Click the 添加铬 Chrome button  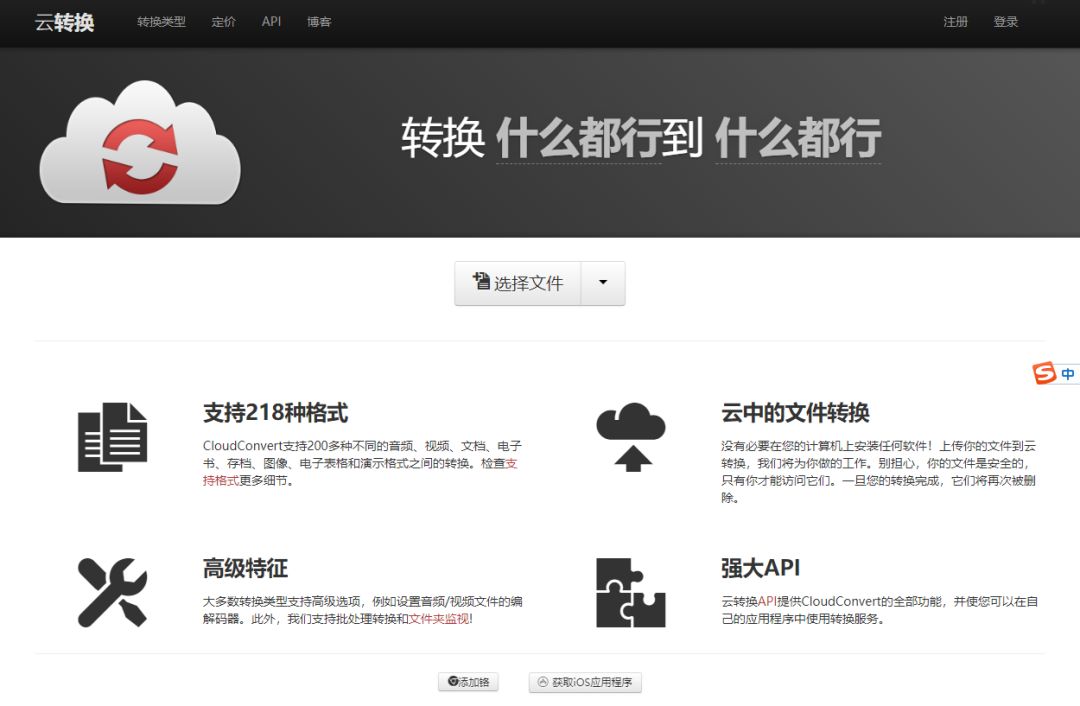468,682
